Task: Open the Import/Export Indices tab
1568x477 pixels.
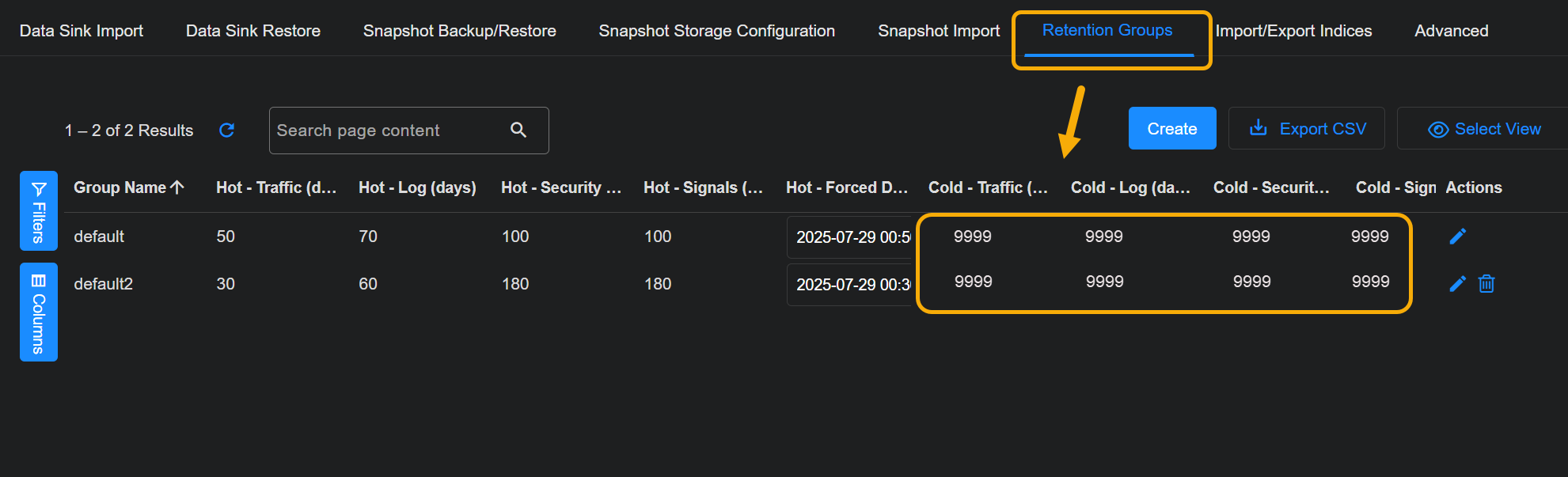Action: pos(1293,31)
